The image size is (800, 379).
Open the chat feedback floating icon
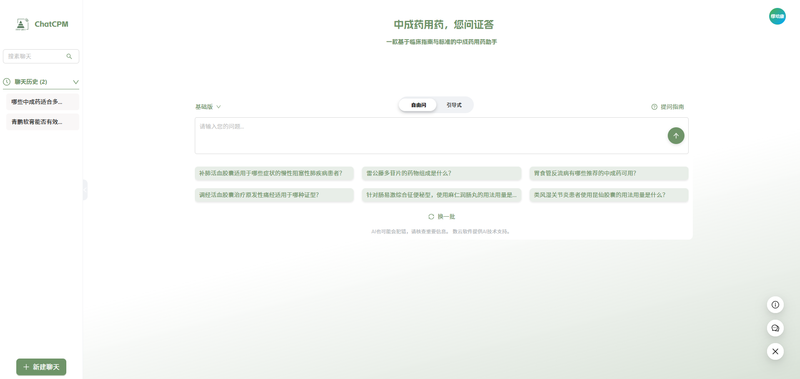(x=775, y=328)
